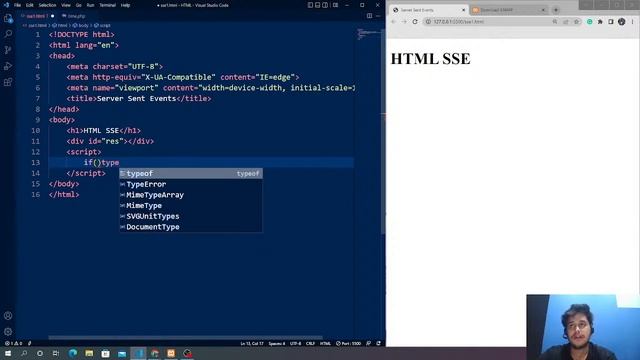This screenshot has width=640, height=360.
Task: Click the browser back arrow
Action: tap(393, 22)
